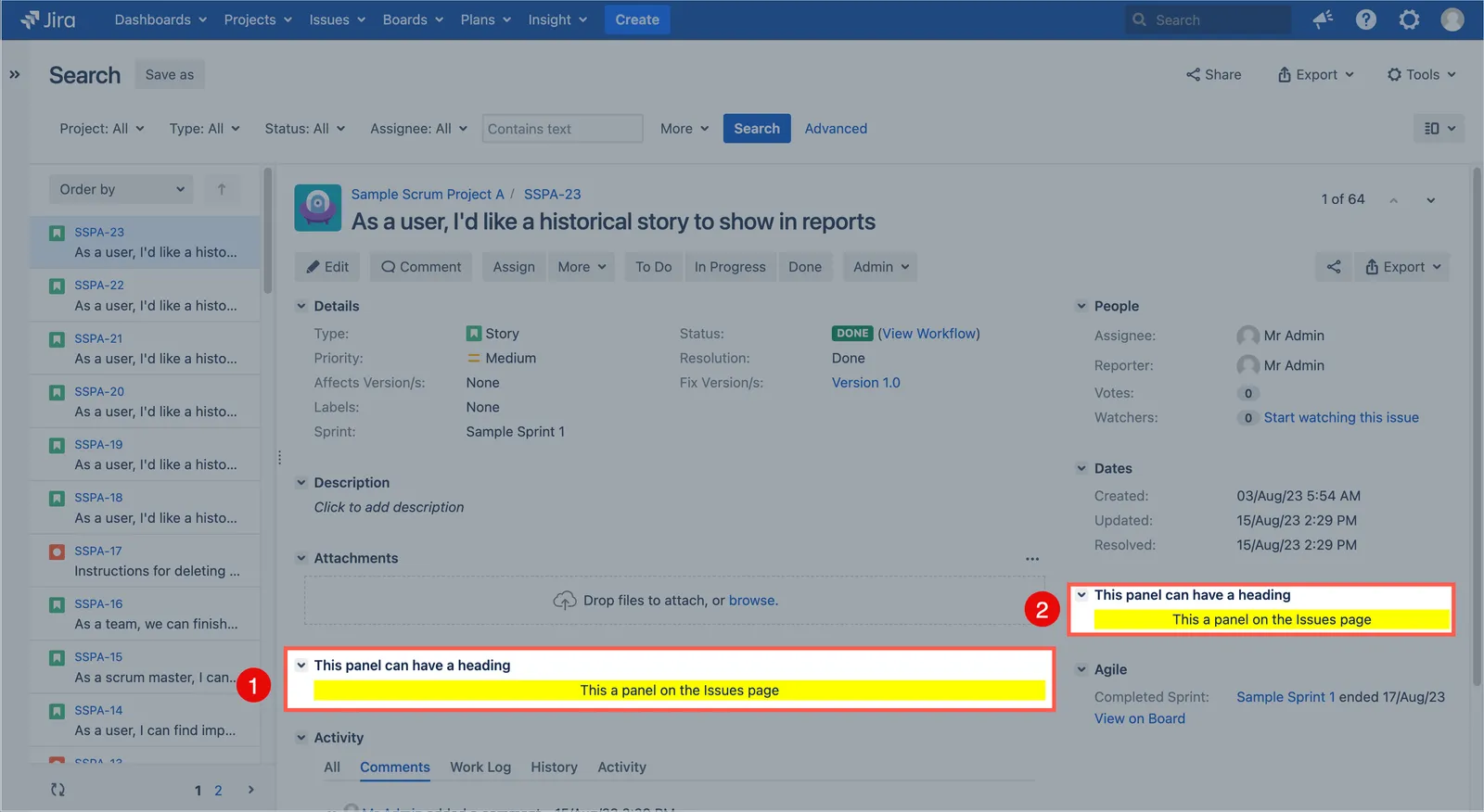Image resolution: width=1484 pixels, height=812 pixels.
Task: Collapse the Dates section
Action: 1081,468
